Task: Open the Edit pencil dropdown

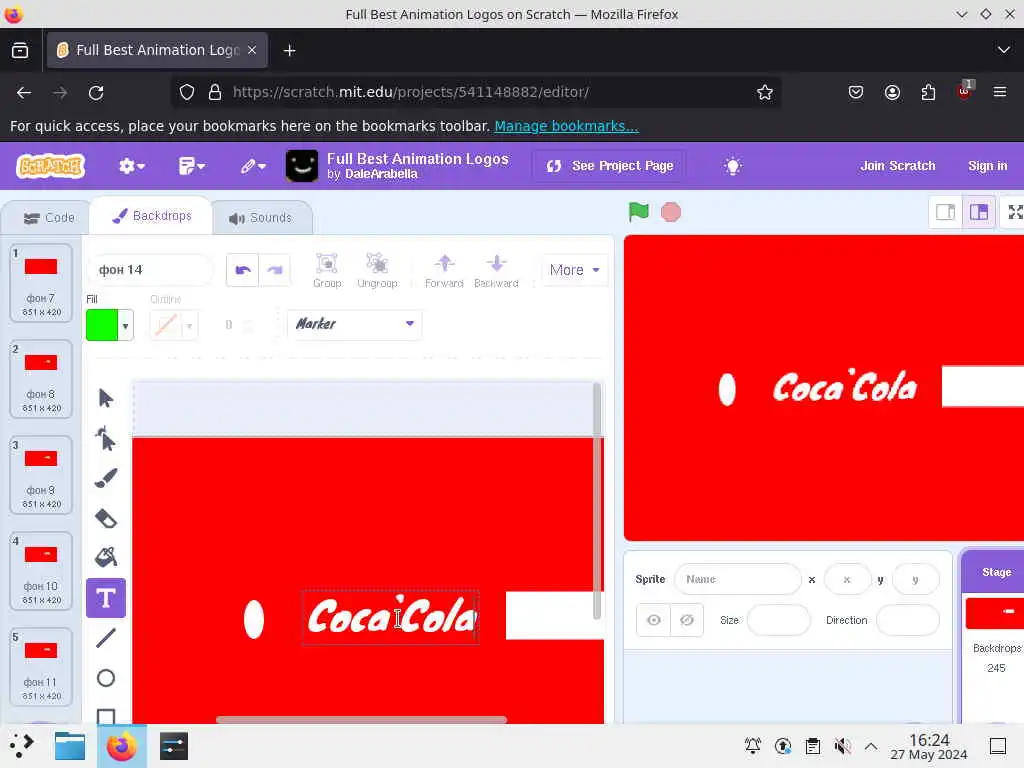Action: click(x=253, y=166)
